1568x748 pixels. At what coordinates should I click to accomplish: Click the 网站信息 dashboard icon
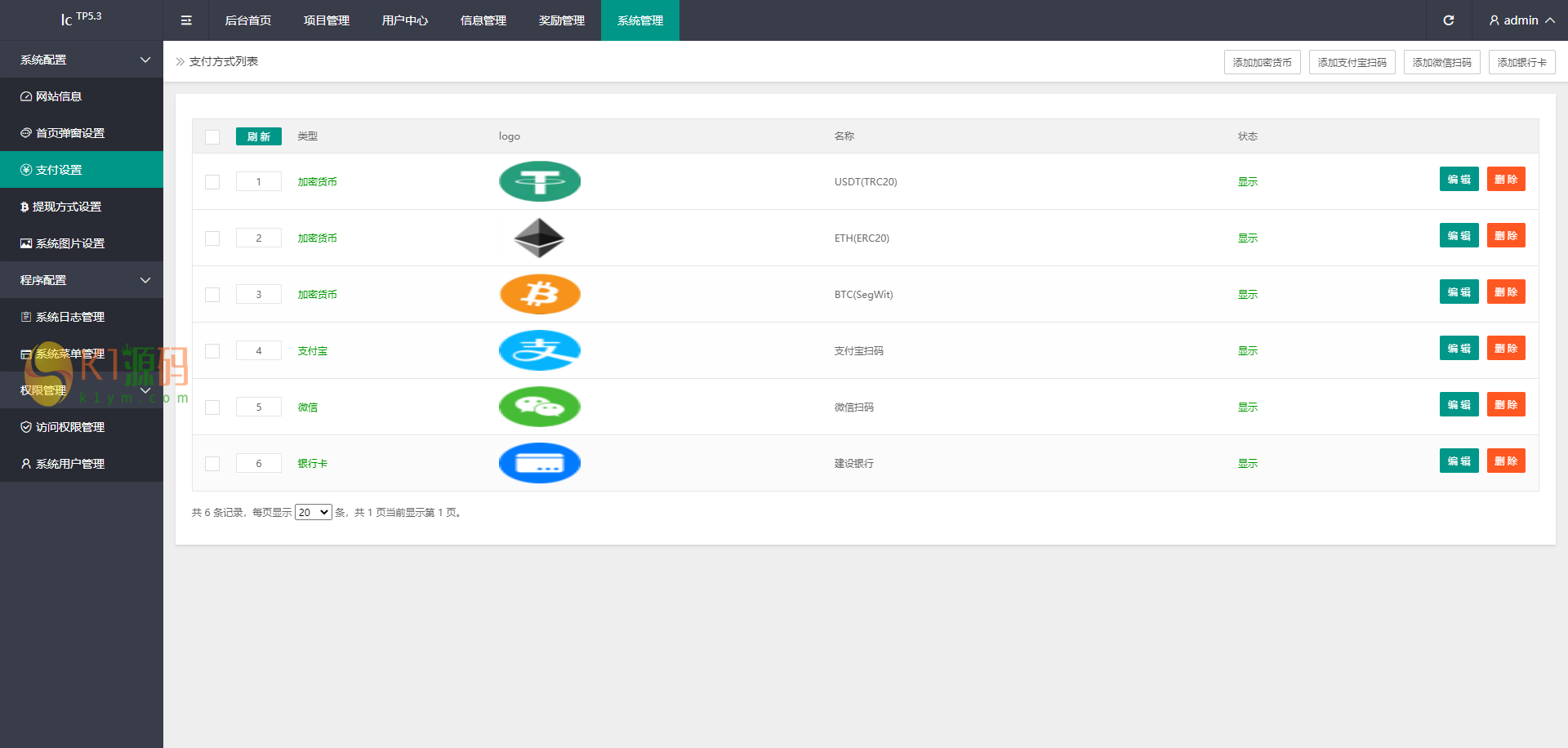point(26,96)
